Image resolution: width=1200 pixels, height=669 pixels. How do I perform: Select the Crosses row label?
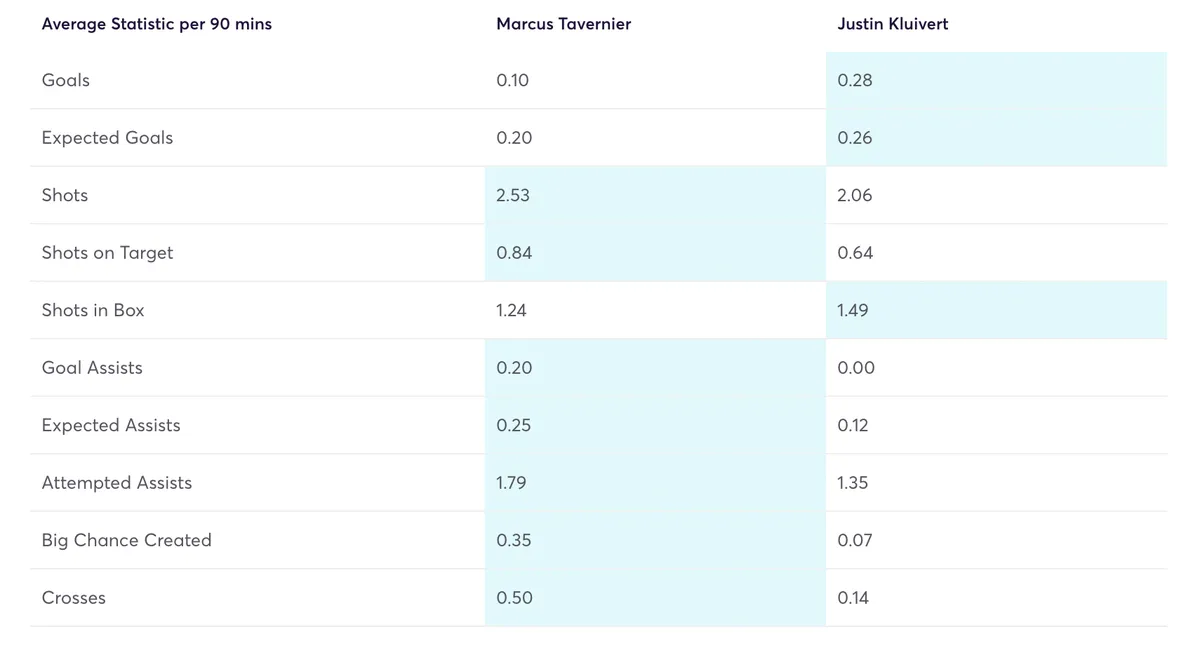click(x=73, y=598)
